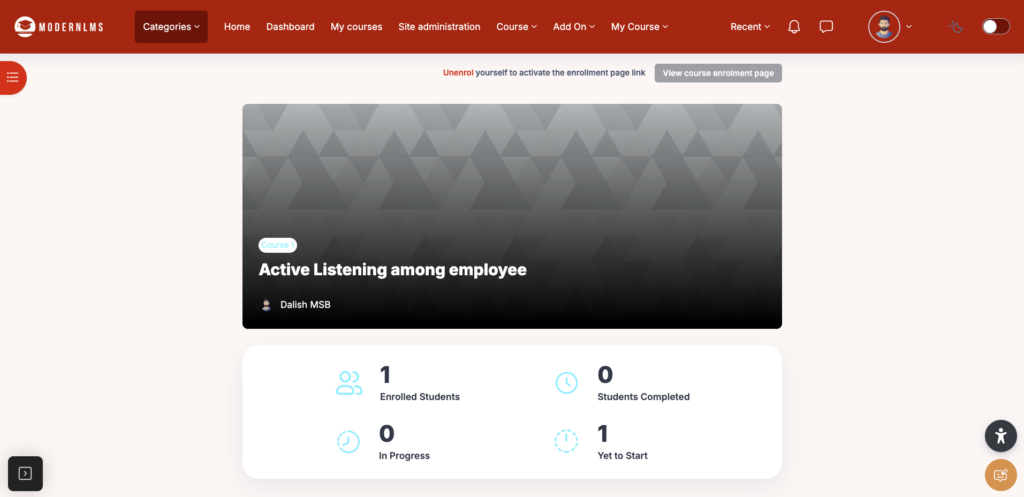The image size is (1024, 497).
Task: Click the night mode moon icon
Action: tap(956, 27)
